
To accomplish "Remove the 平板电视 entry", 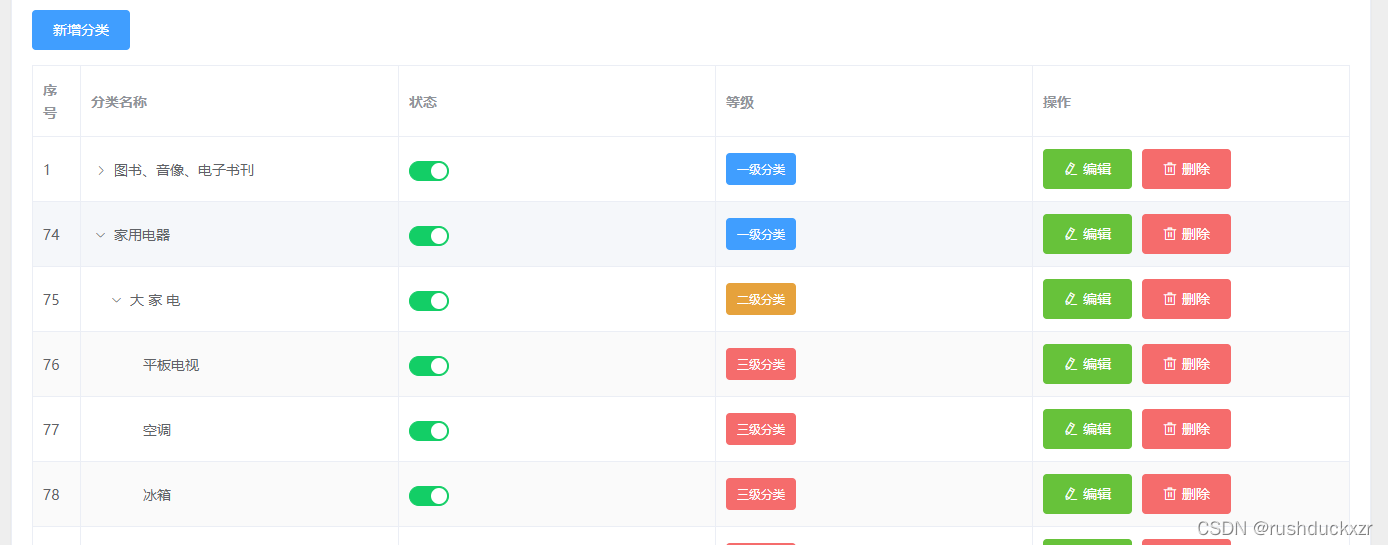I will pos(1186,364).
